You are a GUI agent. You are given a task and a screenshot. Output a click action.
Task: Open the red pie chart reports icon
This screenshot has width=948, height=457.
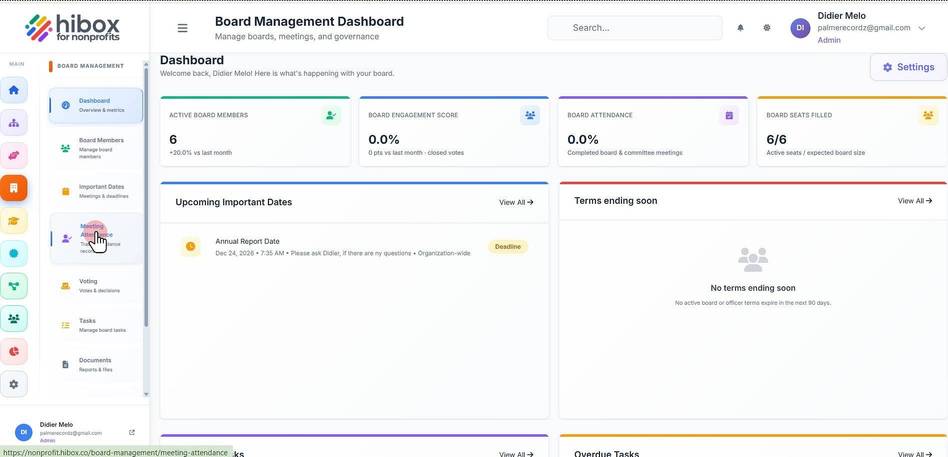pyautogui.click(x=14, y=351)
